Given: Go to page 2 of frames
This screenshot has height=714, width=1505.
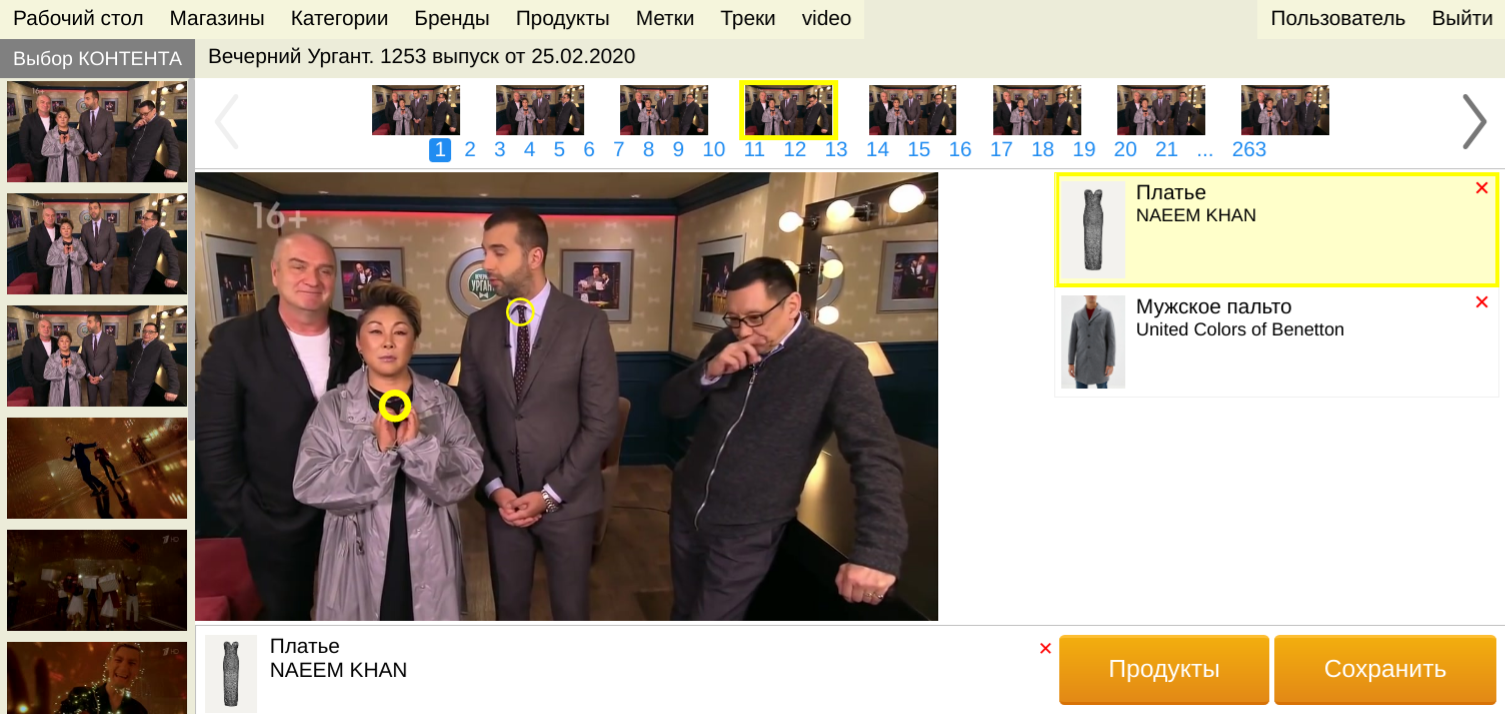Looking at the screenshot, I should (x=470, y=150).
